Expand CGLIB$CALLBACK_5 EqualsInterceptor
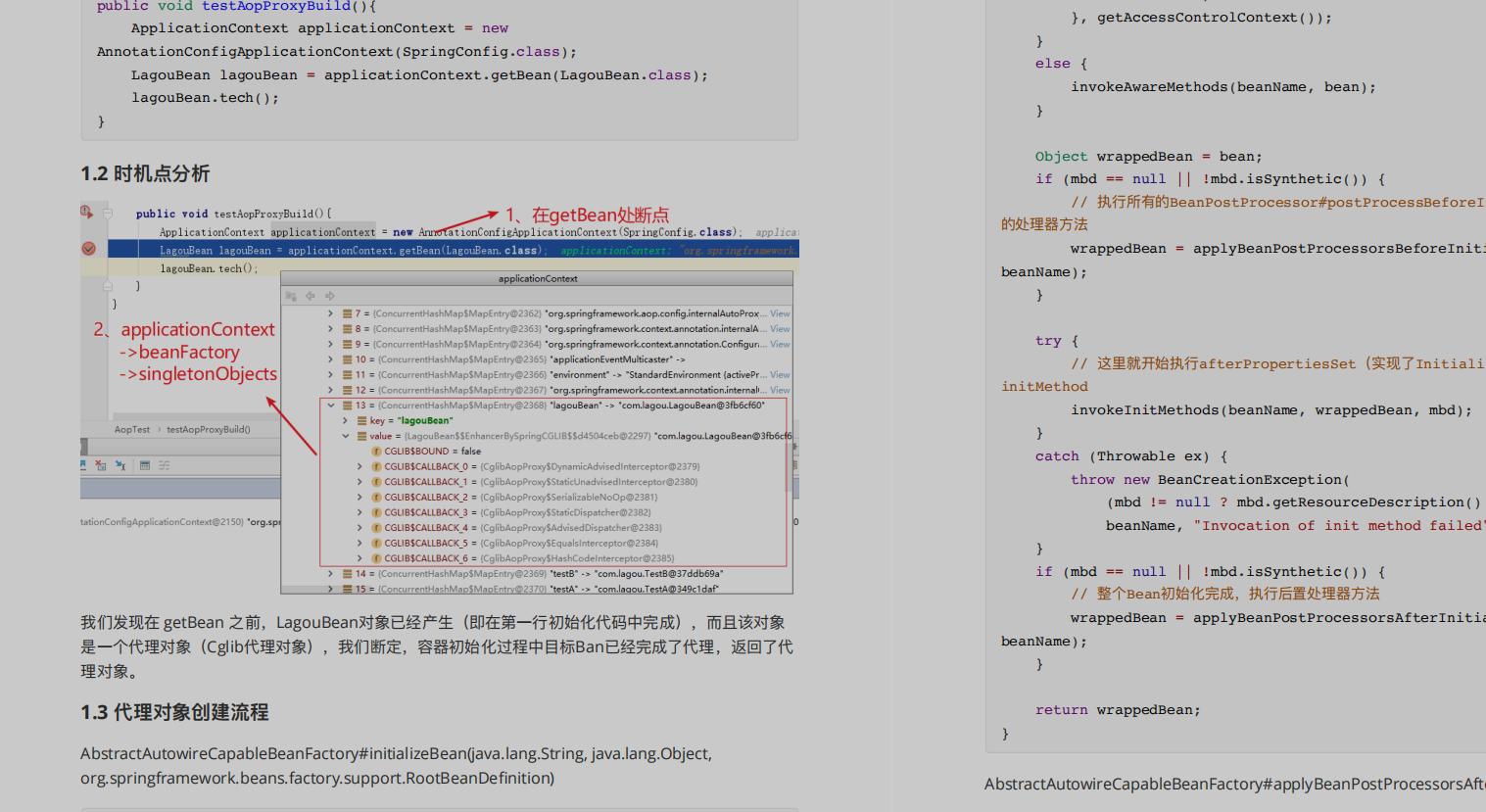The image size is (1486, 812). point(360,543)
